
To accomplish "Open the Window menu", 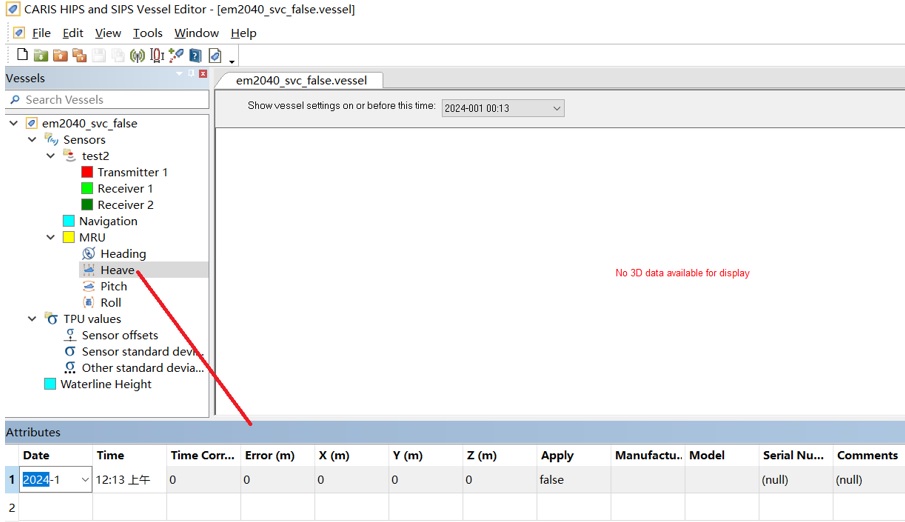I will pos(197,33).
